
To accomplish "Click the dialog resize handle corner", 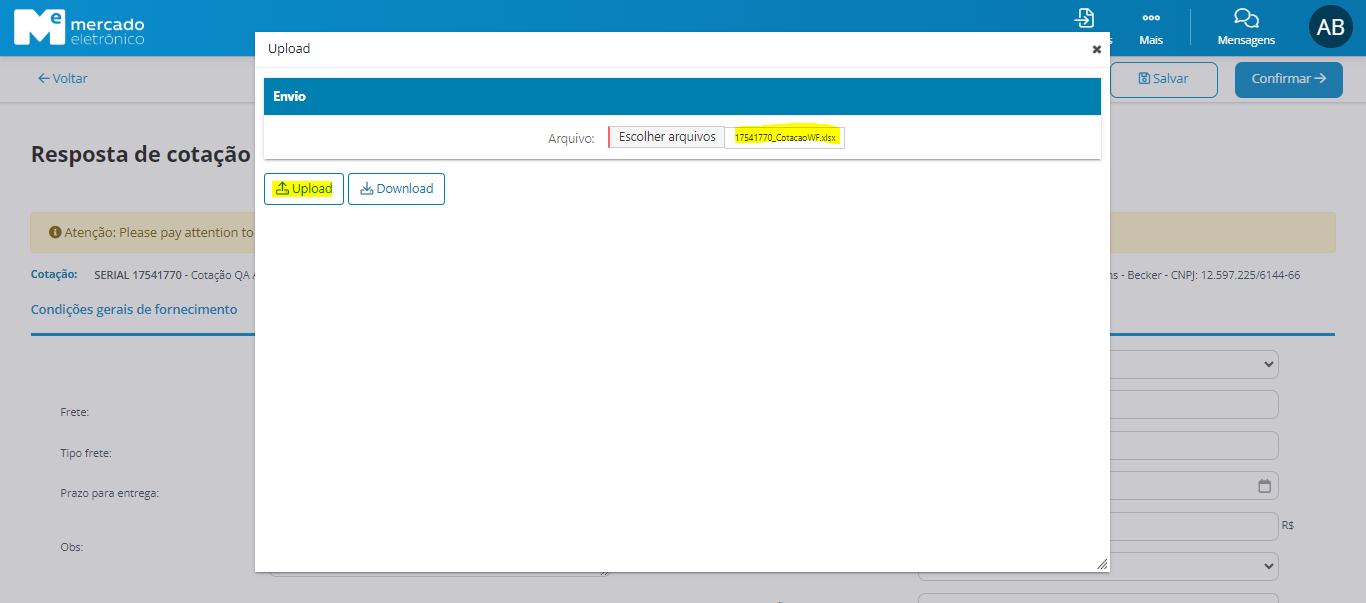I will point(1102,565).
